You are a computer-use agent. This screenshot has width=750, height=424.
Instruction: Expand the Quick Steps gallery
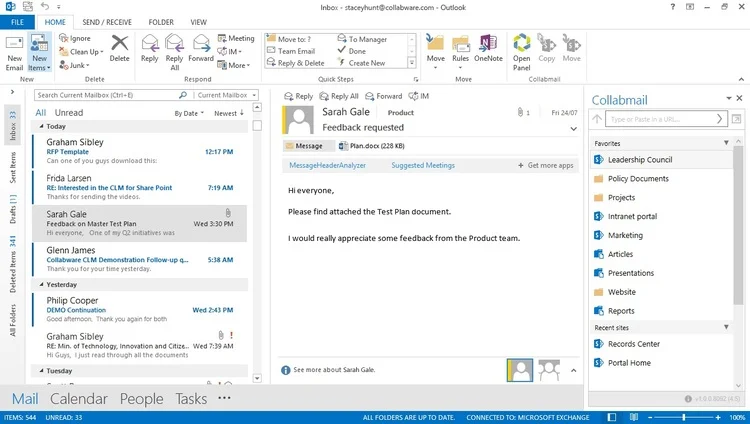412,63
